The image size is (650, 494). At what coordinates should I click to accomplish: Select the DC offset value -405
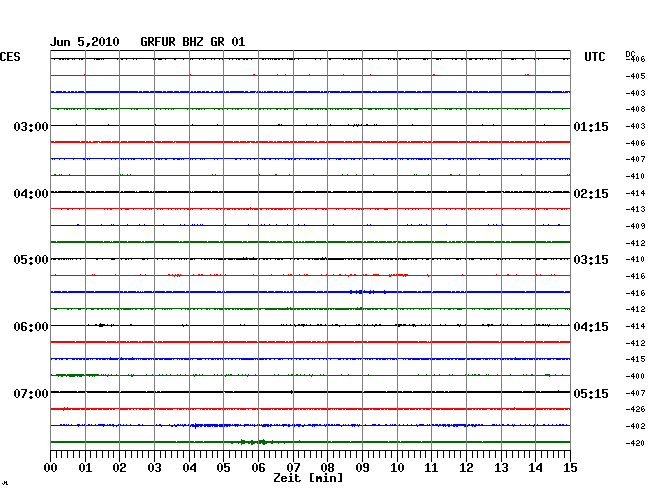pyautogui.click(x=635, y=76)
